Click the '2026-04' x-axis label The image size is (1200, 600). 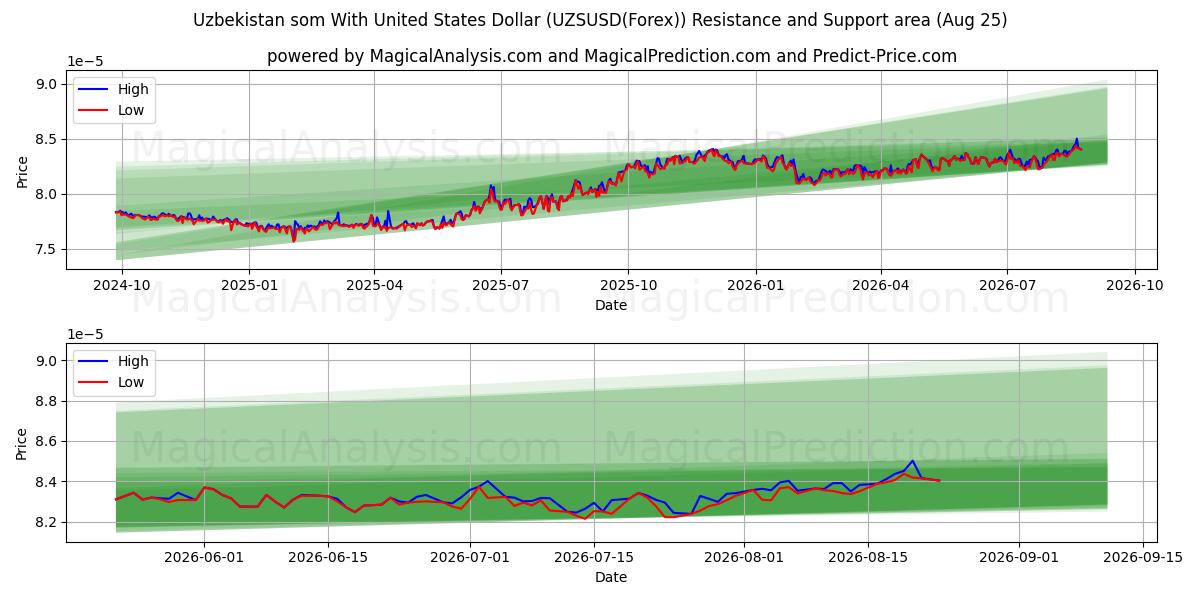pyautogui.click(x=880, y=285)
